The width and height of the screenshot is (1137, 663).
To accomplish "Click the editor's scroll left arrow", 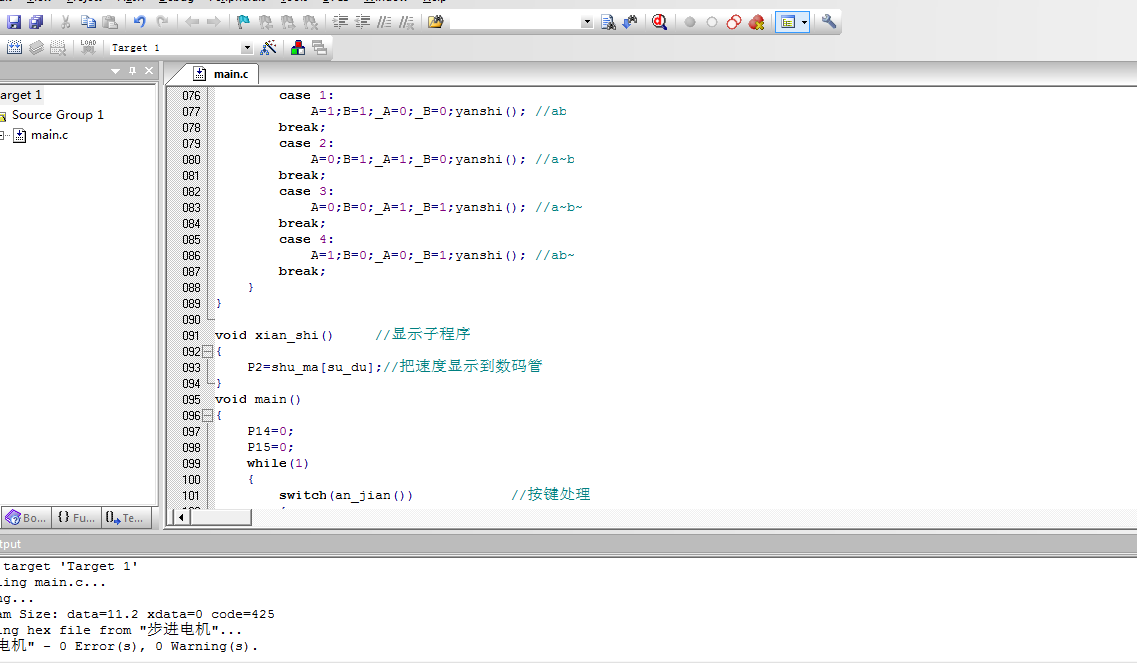I will pyautogui.click(x=181, y=517).
